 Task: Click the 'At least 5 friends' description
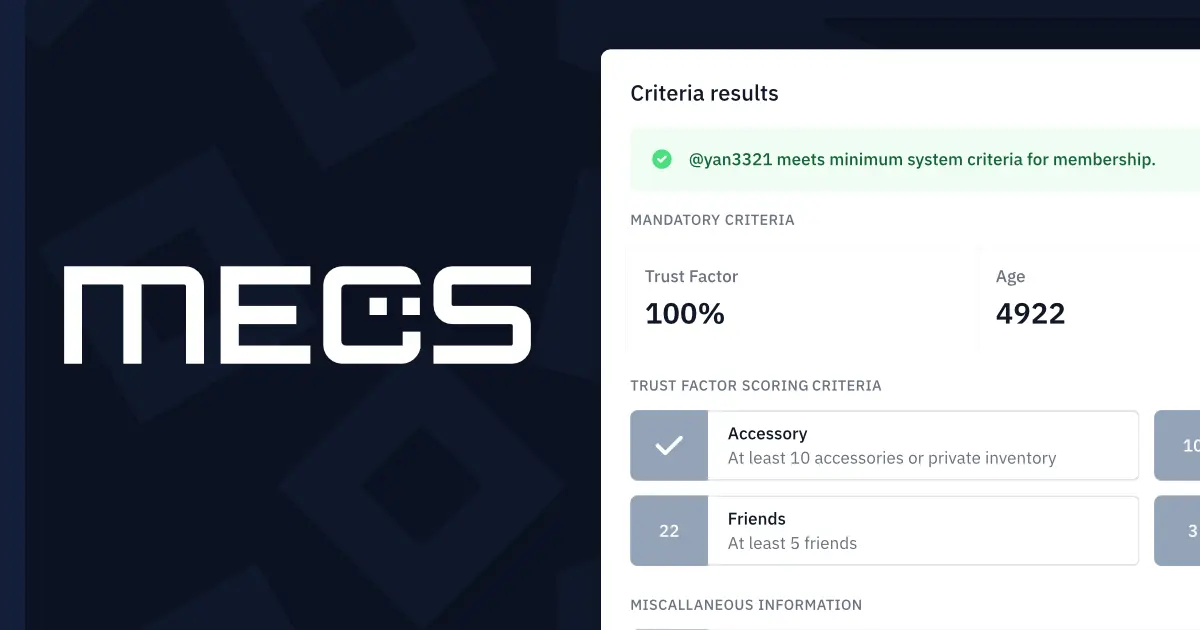pyautogui.click(x=792, y=544)
